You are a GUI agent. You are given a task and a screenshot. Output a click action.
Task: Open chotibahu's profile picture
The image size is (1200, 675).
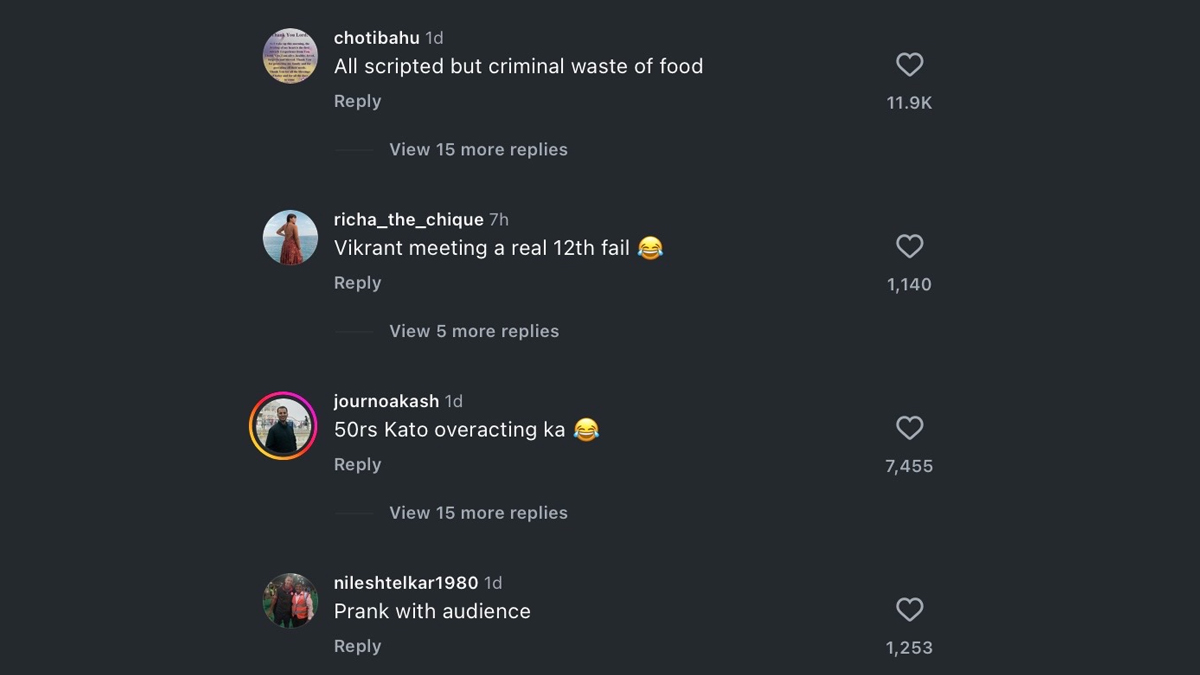click(290, 56)
